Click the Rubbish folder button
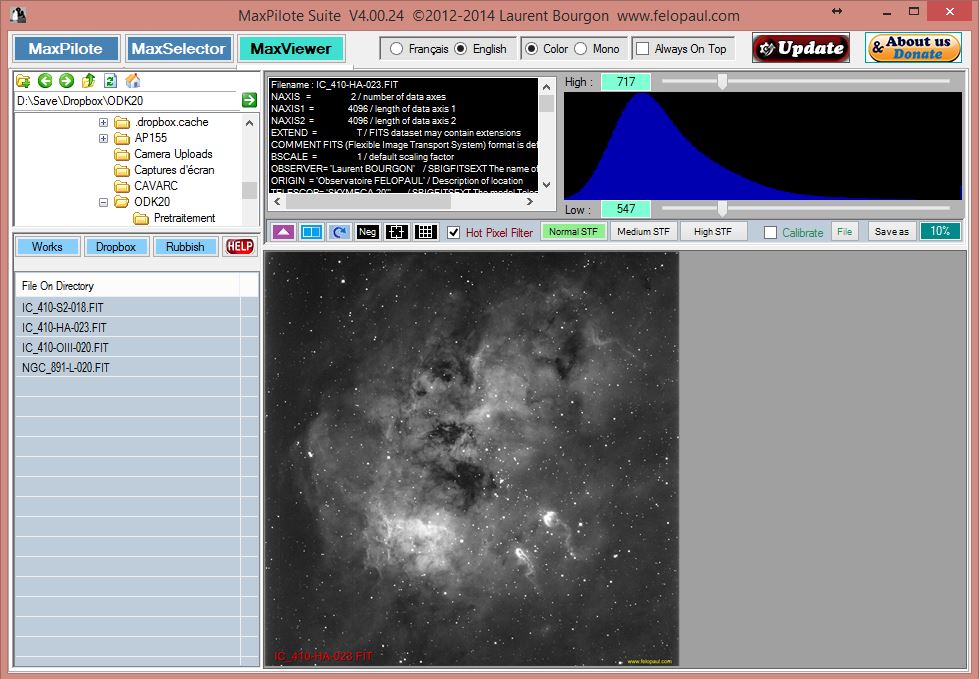The width and height of the screenshot is (980, 679). point(185,246)
